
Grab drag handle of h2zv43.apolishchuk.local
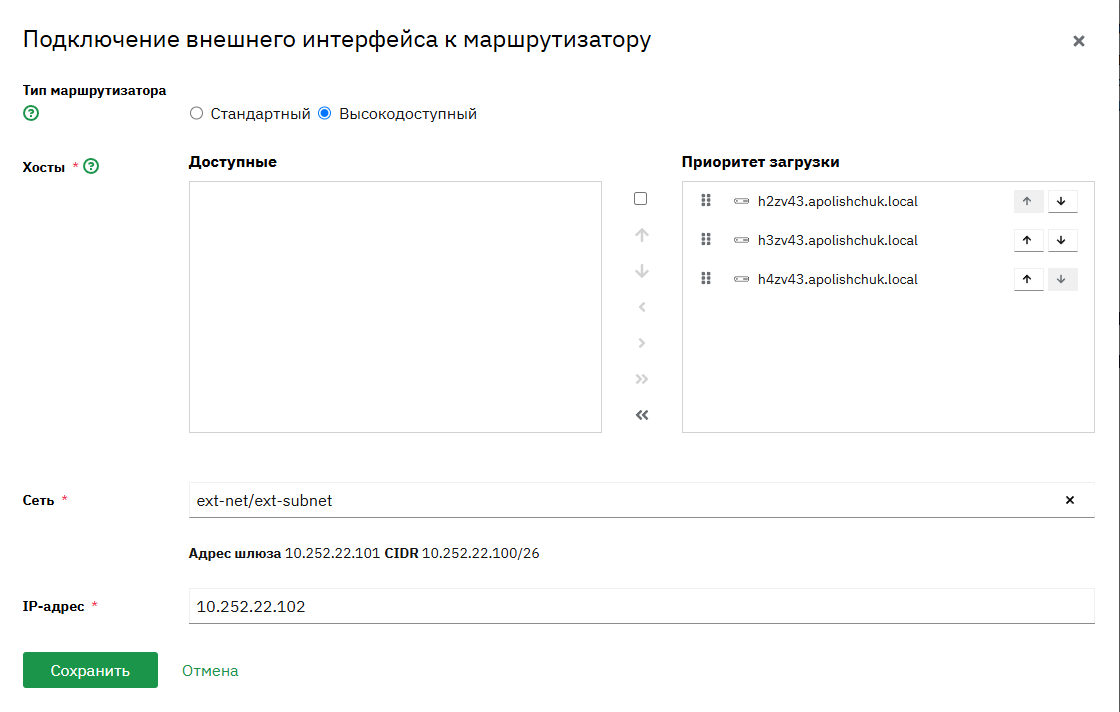pyautogui.click(x=706, y=201)
